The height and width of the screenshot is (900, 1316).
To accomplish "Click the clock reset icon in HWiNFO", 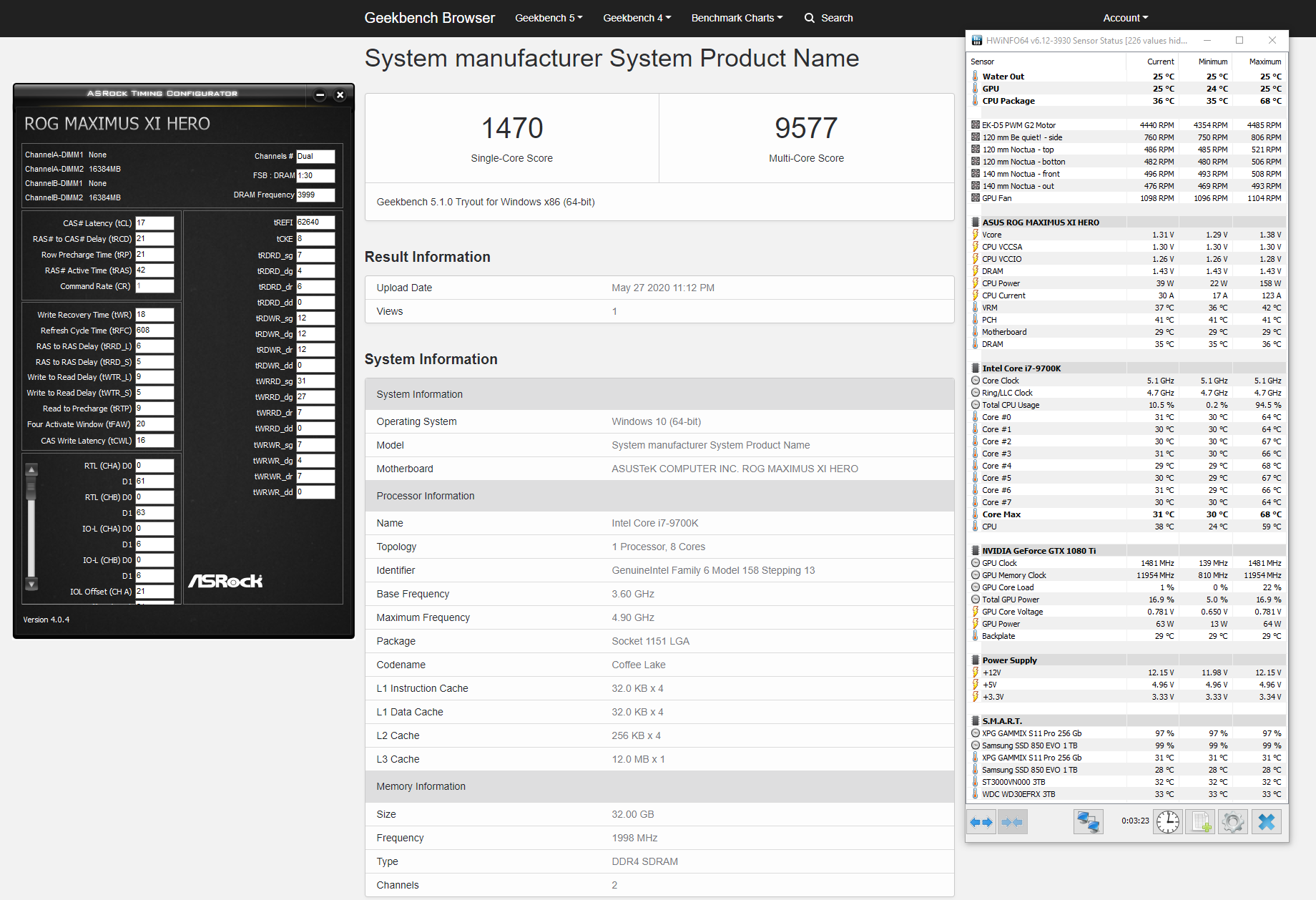I will 1168,822.
